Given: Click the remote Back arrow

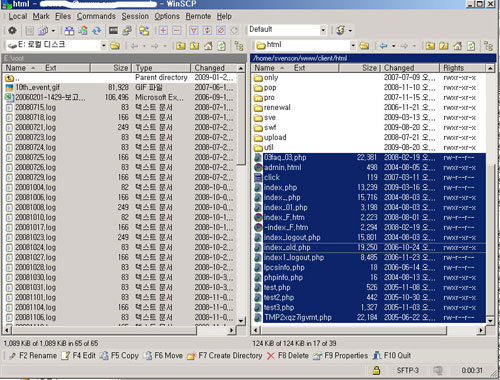Looking at the screenshot, I should [383, 46].
